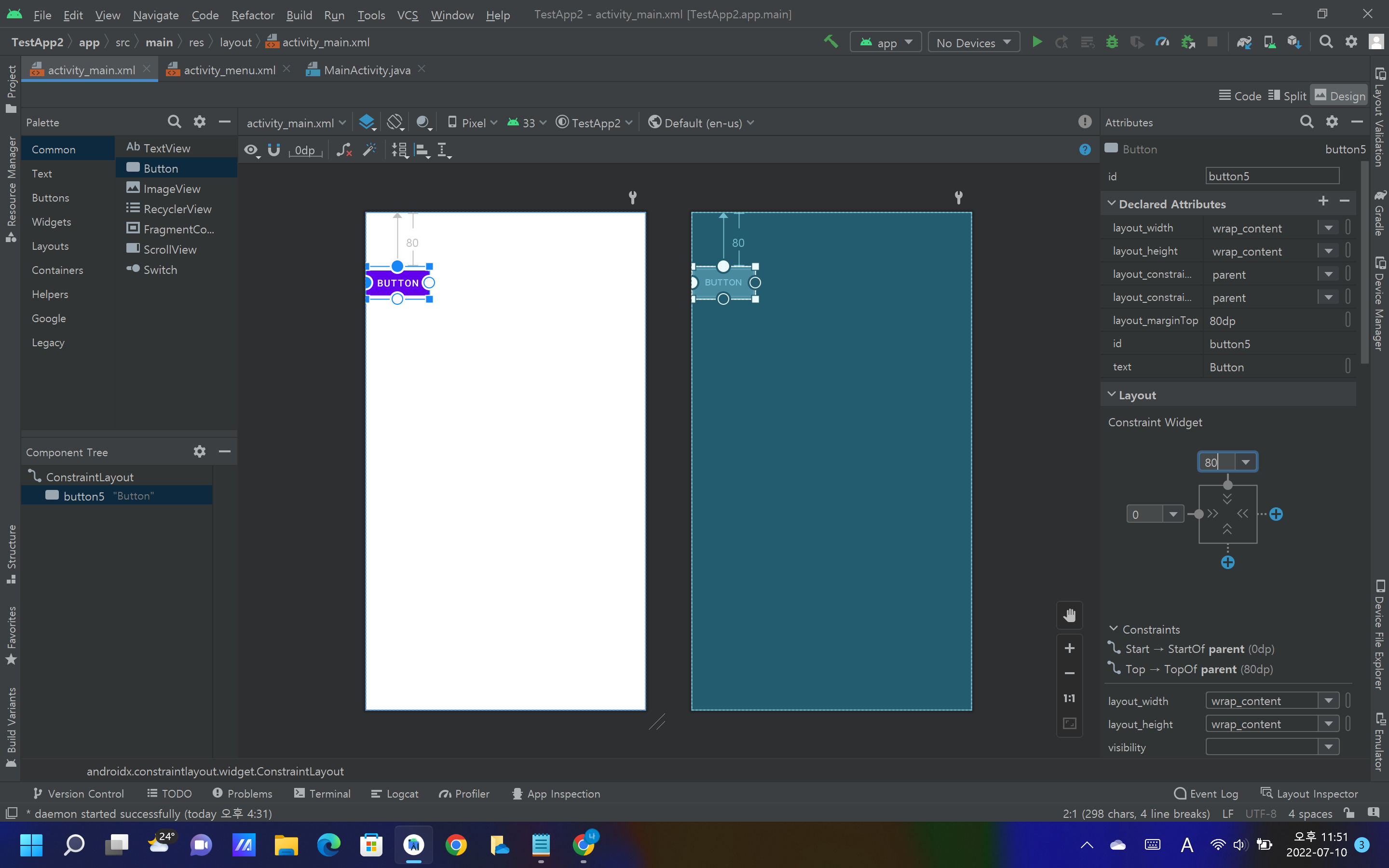The height and width of the screenshot is (868, 1389).
Task: Switch to the MainActivity.java tab
Action: [x=366, y=70]
